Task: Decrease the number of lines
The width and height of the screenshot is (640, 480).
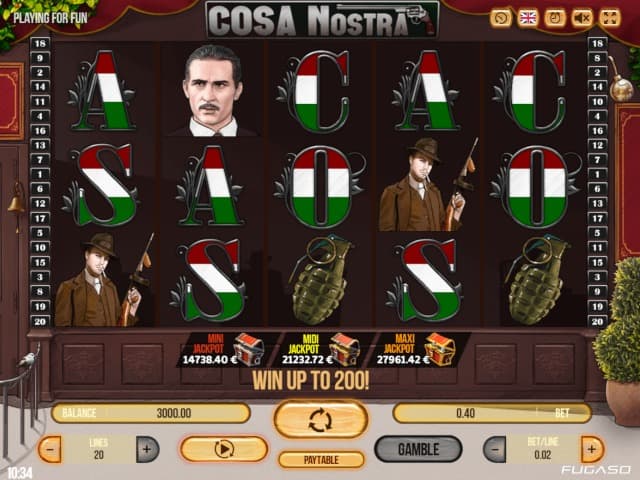Action: 50,449
